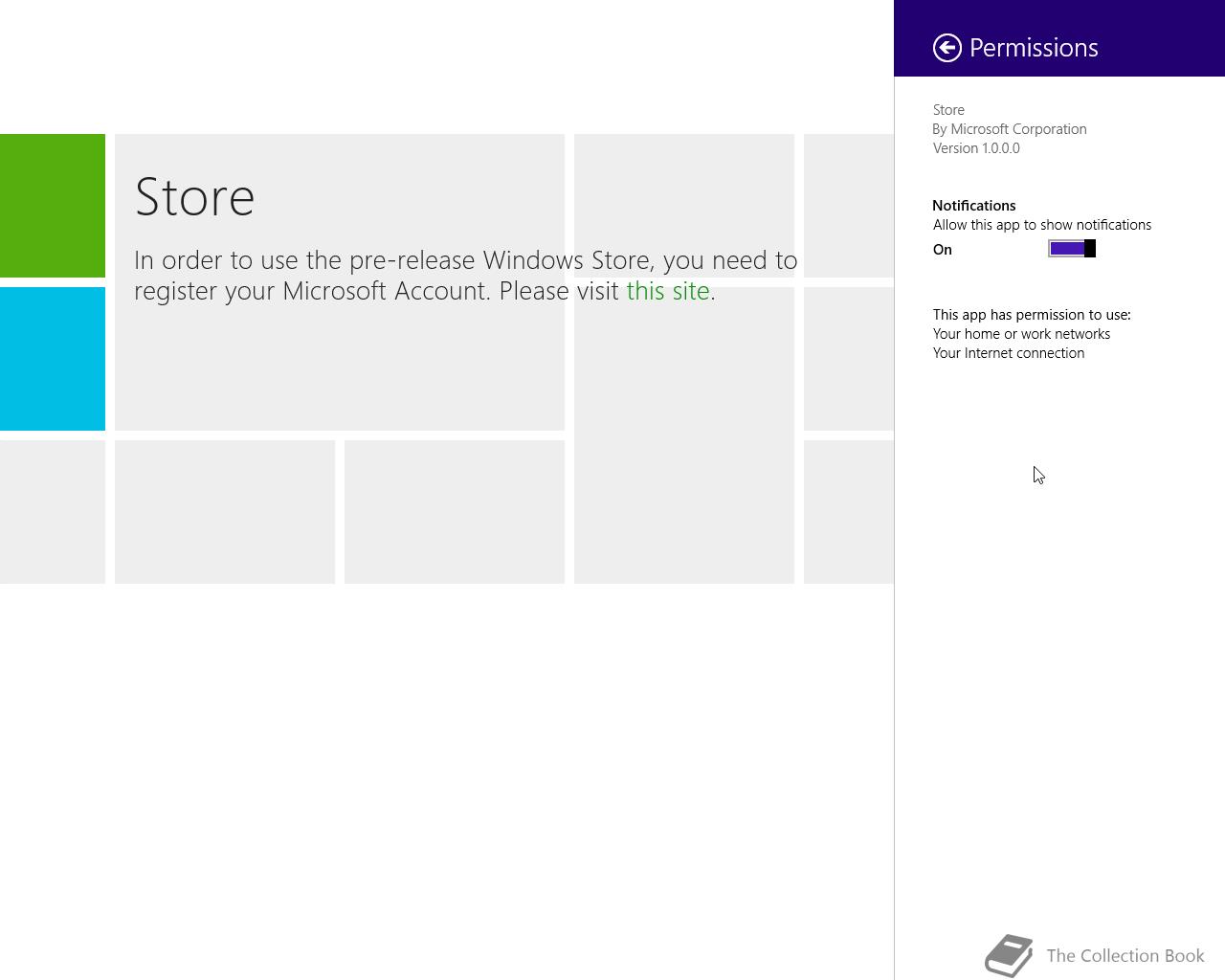Open the "this site" registration link
Viewport: 1225px width, 980px height.
point(668,291)
